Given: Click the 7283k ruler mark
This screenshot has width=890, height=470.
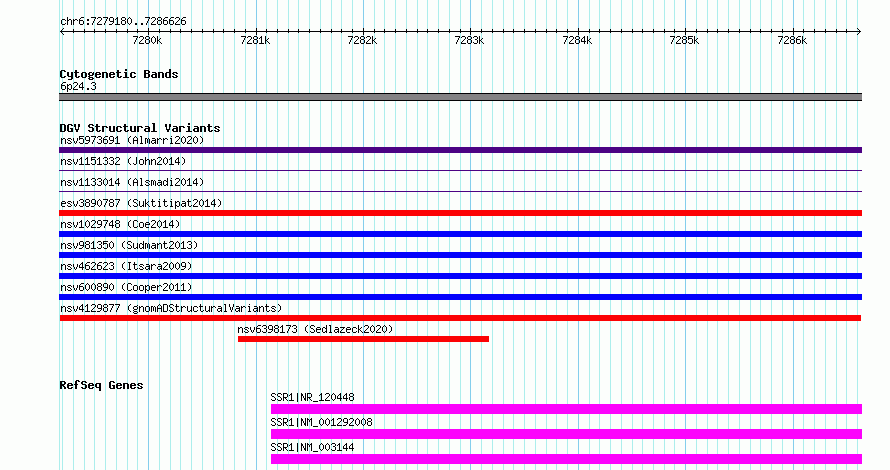Looking at the screenshot, I should 469,40.
